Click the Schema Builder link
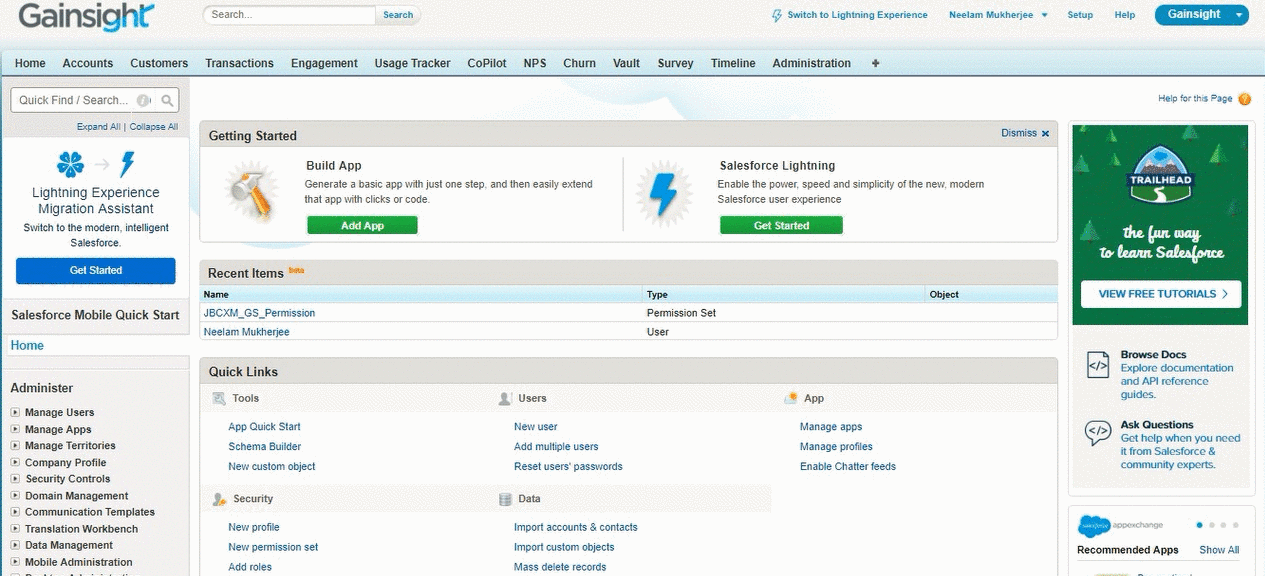1265x576 pixels. [265, 447]
